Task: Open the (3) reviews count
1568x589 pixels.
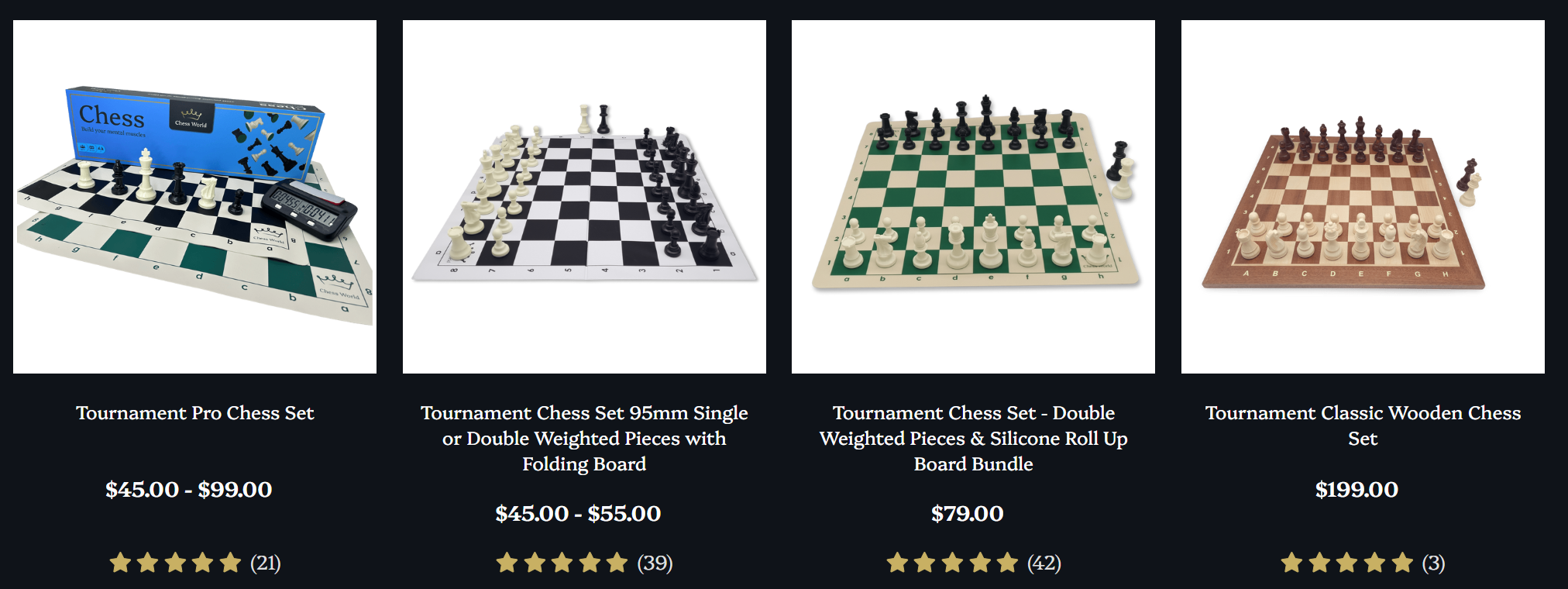Action: pos(1433,563)
